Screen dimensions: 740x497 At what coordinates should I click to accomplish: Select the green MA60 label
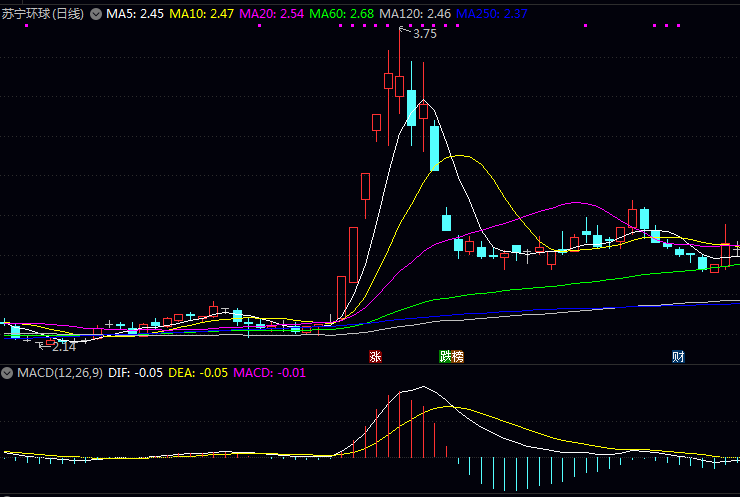[x=341, y=14]
